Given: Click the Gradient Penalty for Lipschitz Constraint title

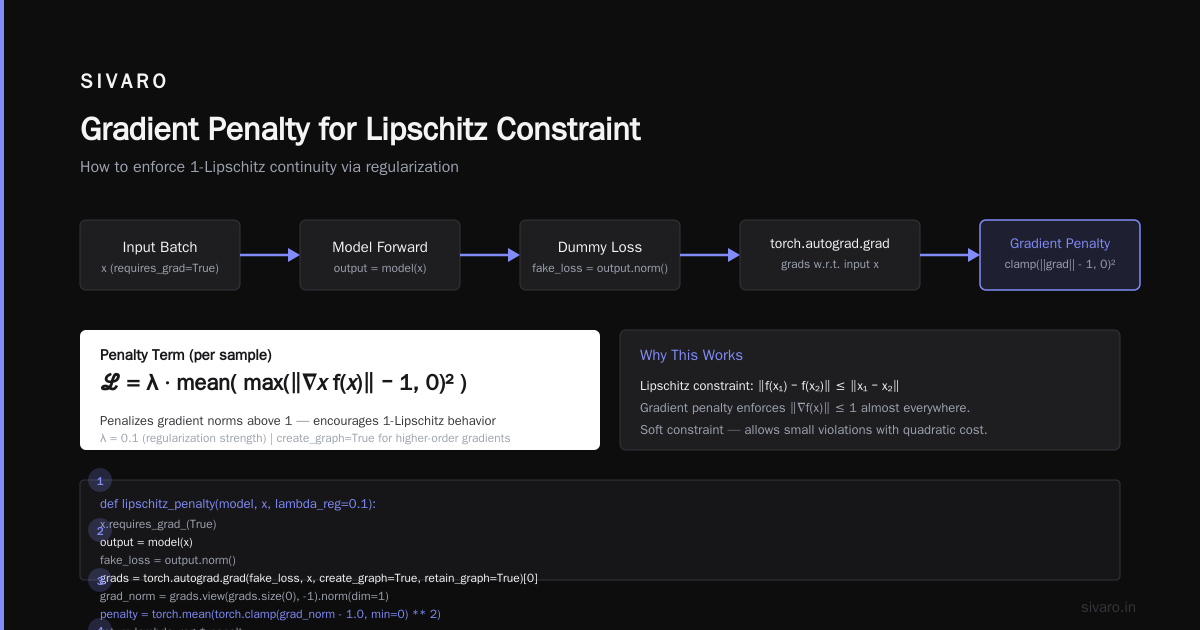Looking at the screenshot, I should coord(360,130).
